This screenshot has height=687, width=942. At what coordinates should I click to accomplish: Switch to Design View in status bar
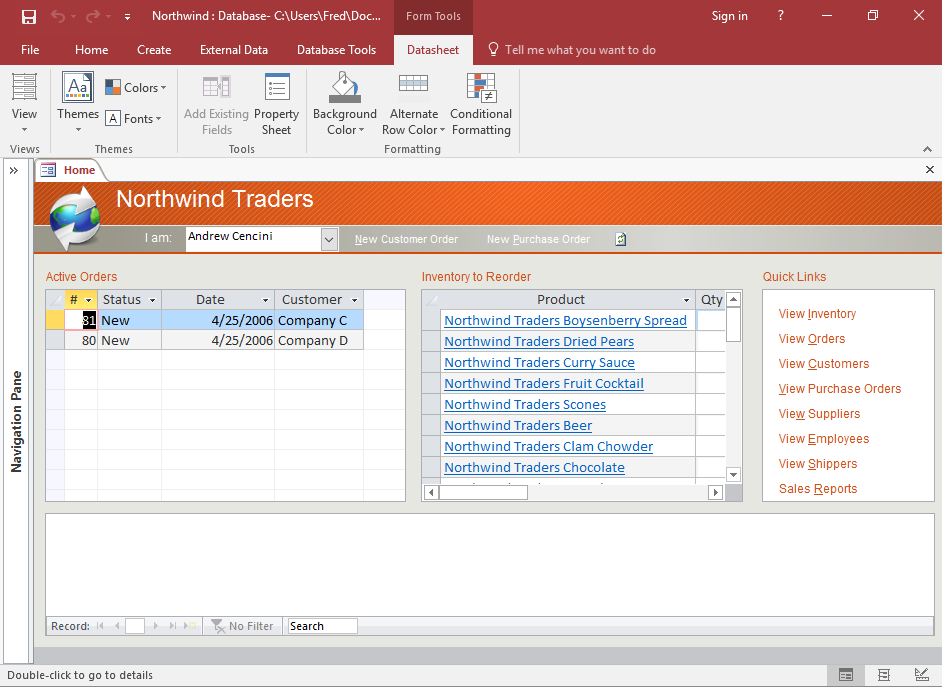[x=921, y=676]
